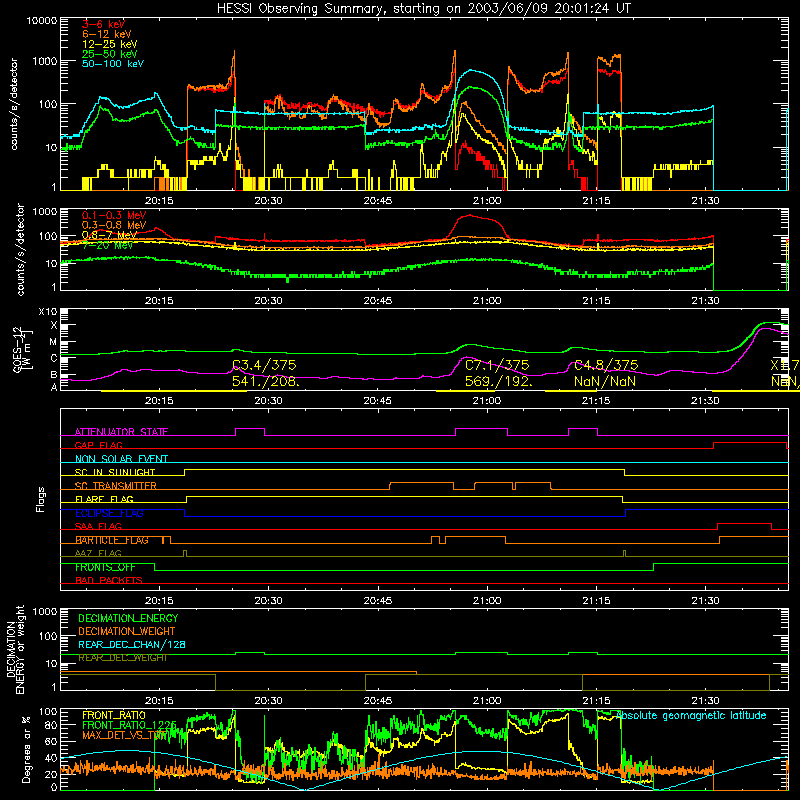Click the 'SC TRANSMITTER' flag label
The width and height of the screenshot is (800, 800).
116,486
